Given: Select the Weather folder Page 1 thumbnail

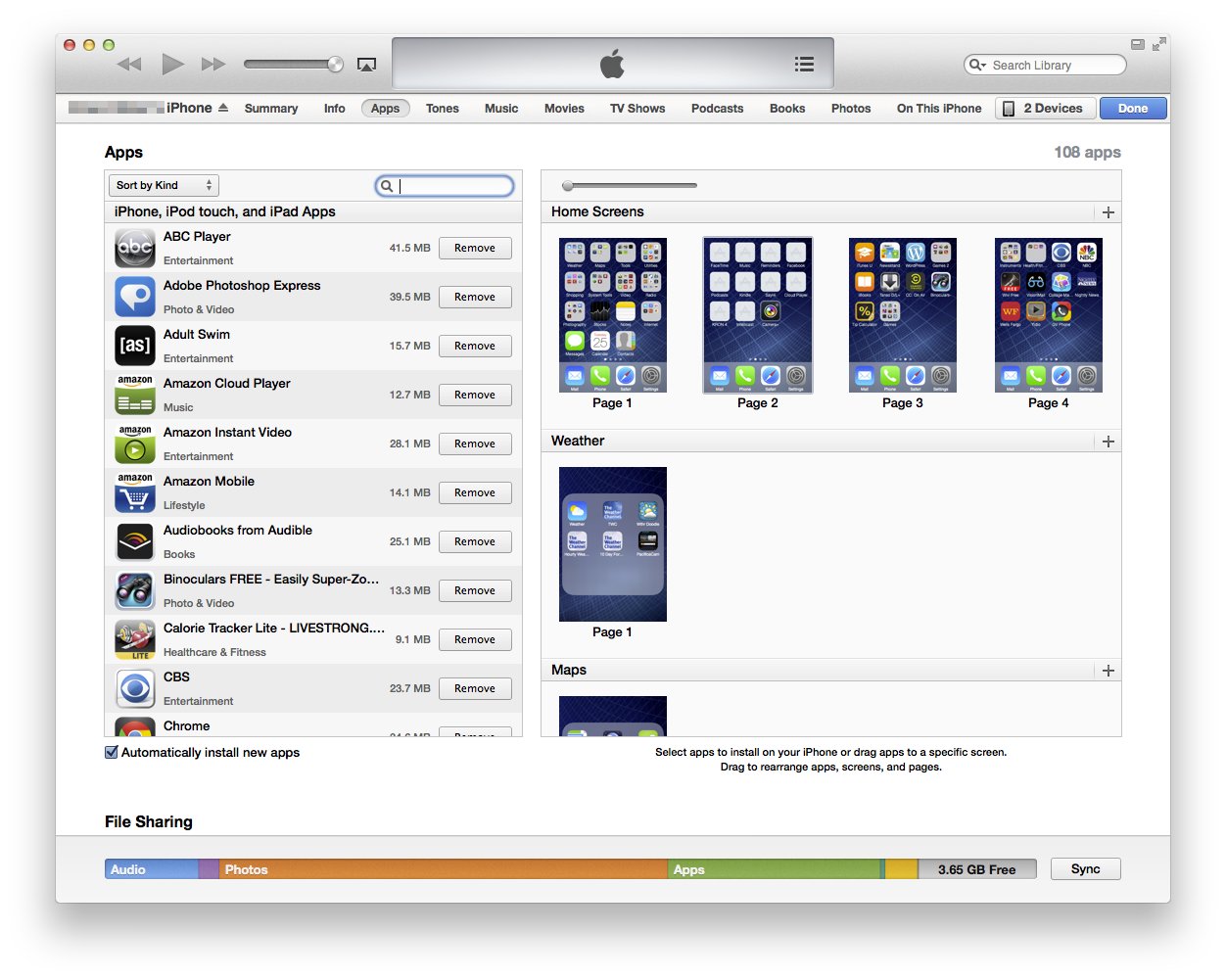Looking at the screenshot, I should coord(612,544).
